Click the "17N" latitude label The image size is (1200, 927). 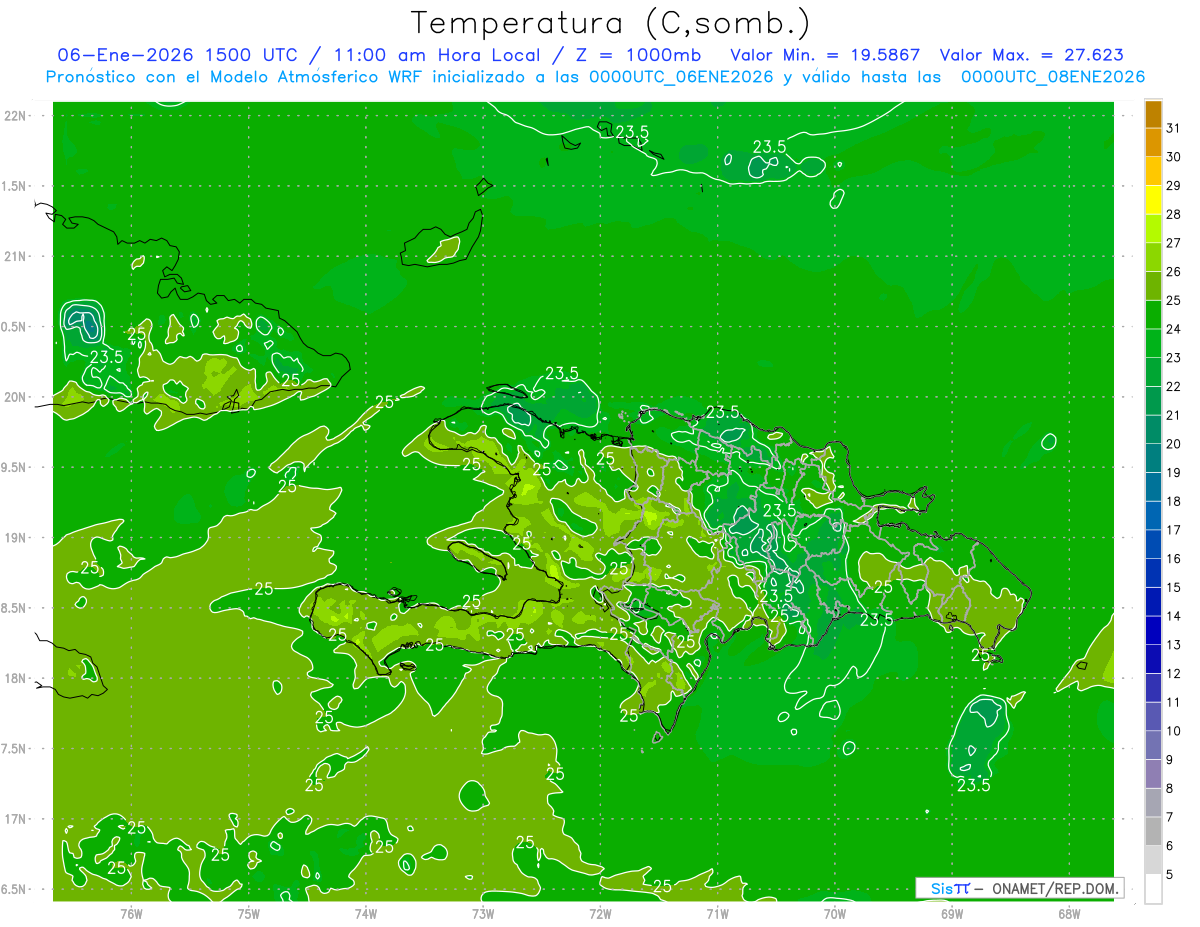(16, 819)
